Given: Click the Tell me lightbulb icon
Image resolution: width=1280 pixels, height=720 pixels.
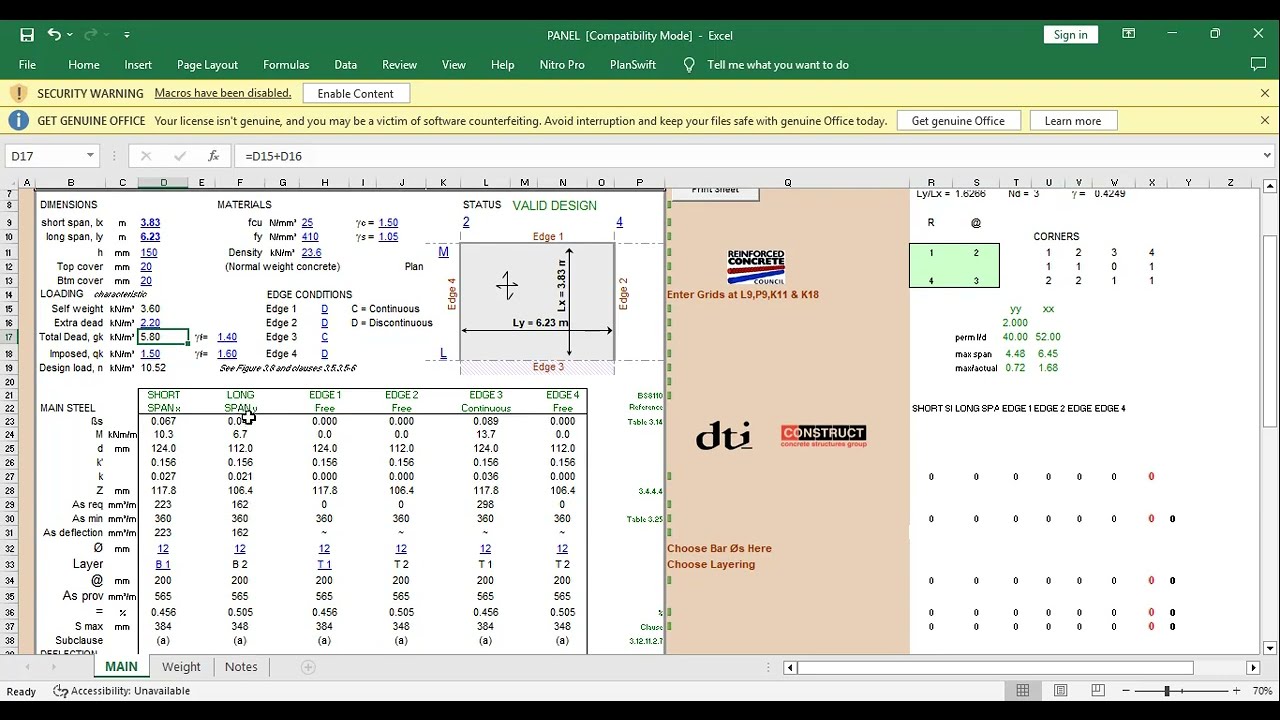Looking at the screenshot, I should tap(689, 65).
